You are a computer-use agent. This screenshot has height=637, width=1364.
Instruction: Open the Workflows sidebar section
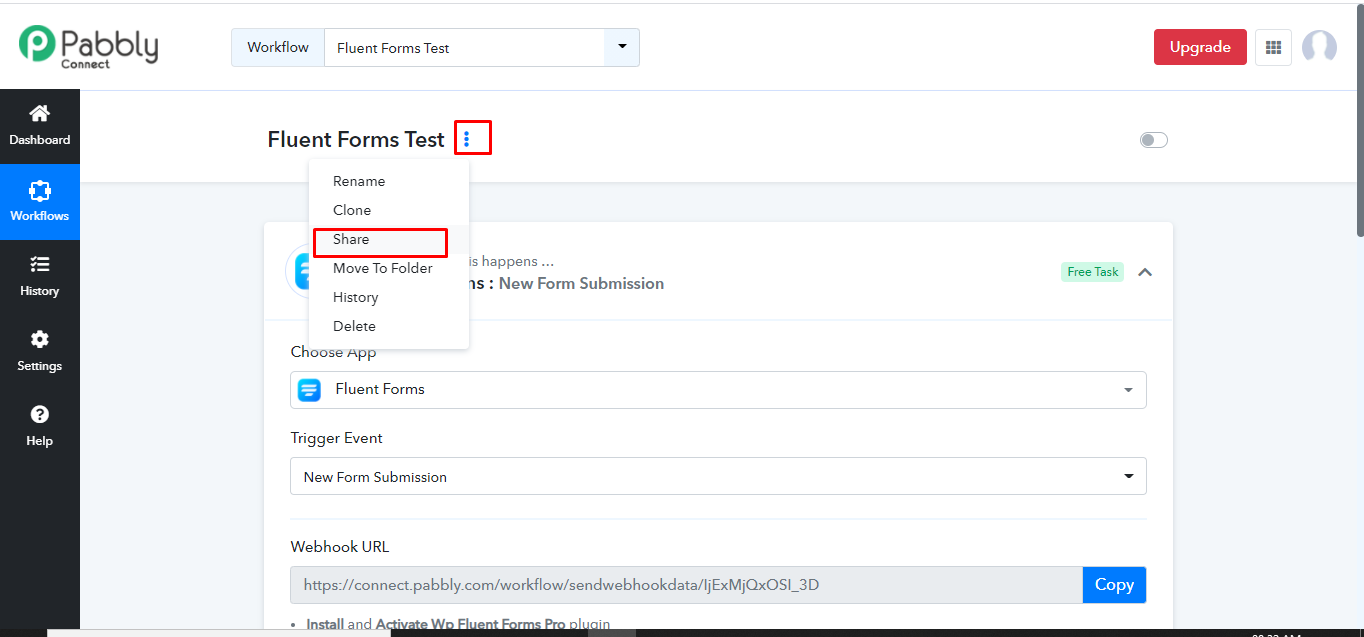point(39,201)
